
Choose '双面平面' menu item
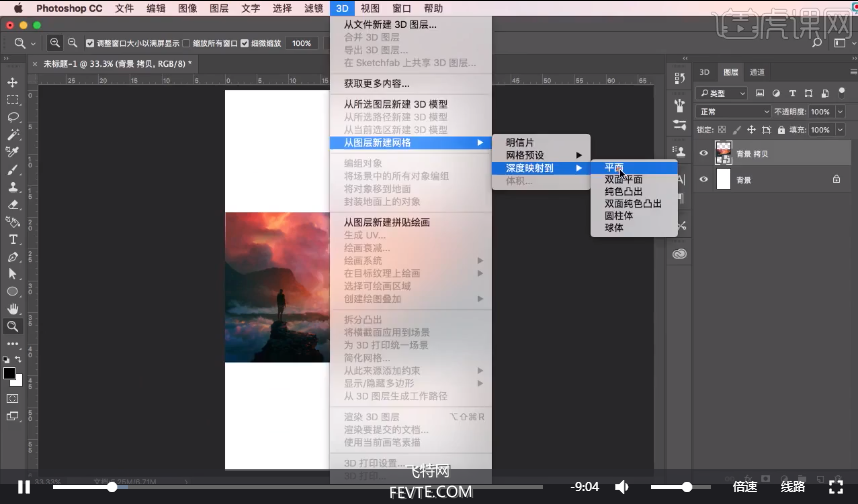coord(634,179)
